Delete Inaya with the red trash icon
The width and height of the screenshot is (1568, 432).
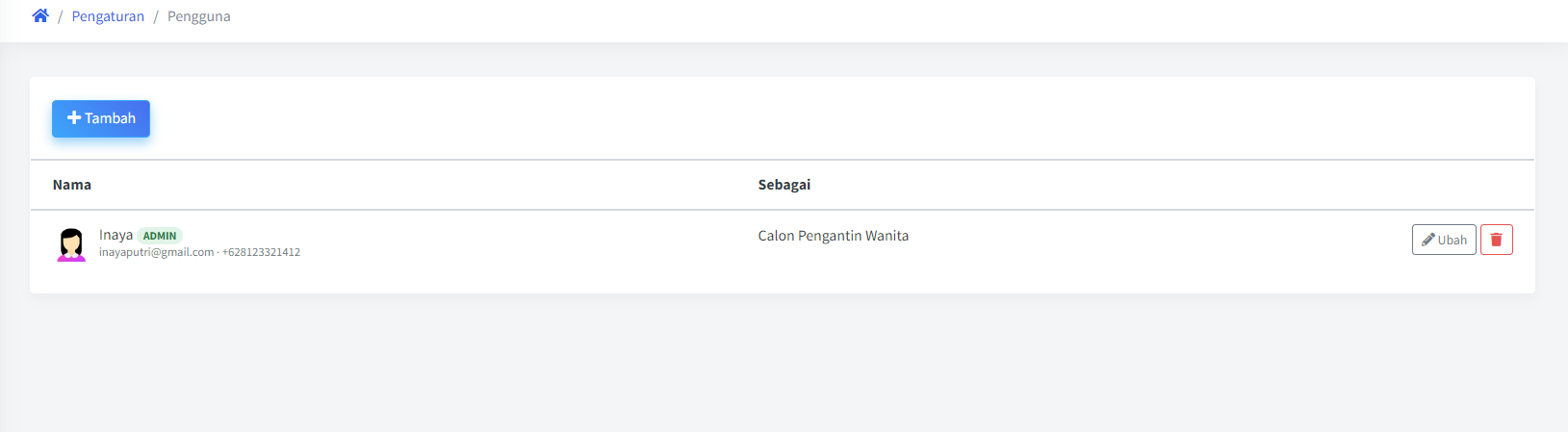[1496, 240]
